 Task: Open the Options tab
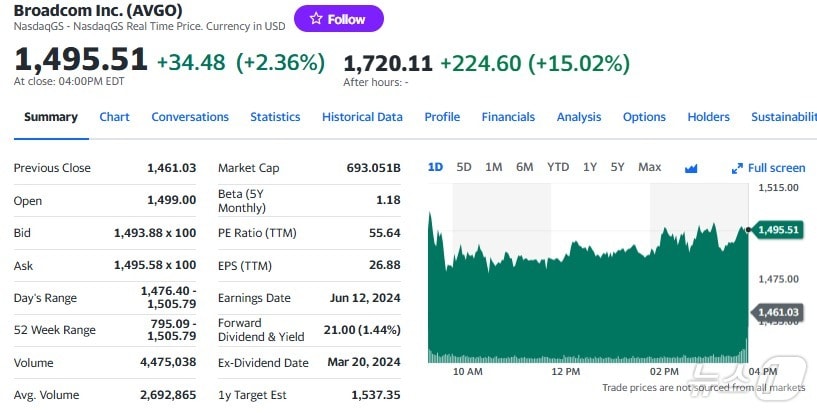tap(644, 117)
